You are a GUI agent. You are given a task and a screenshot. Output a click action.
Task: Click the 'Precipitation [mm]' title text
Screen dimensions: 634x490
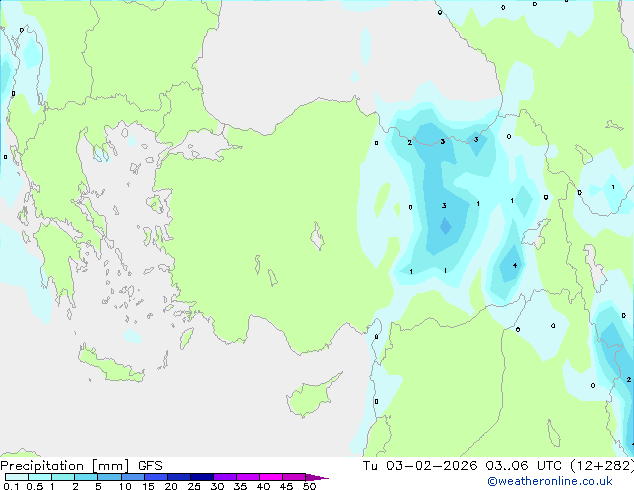(65, 466)
